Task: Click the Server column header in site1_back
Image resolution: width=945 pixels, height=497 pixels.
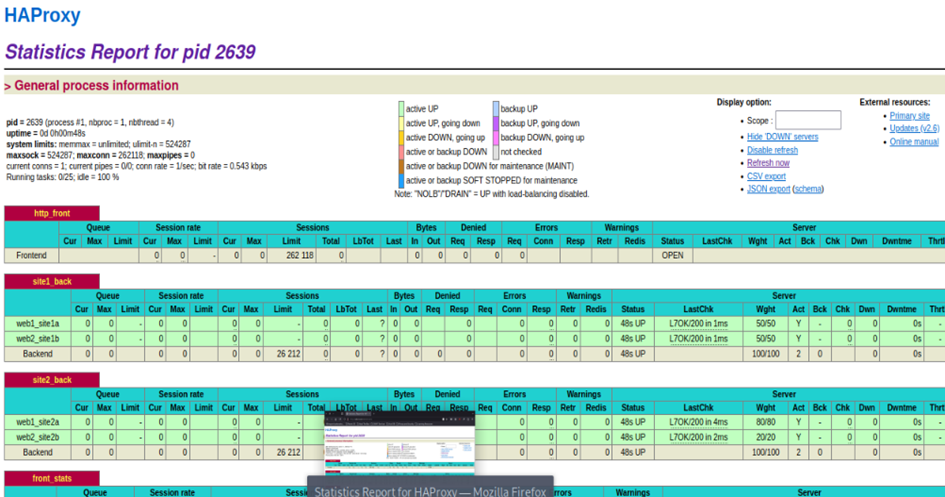Action: click(x=783, y=296)
